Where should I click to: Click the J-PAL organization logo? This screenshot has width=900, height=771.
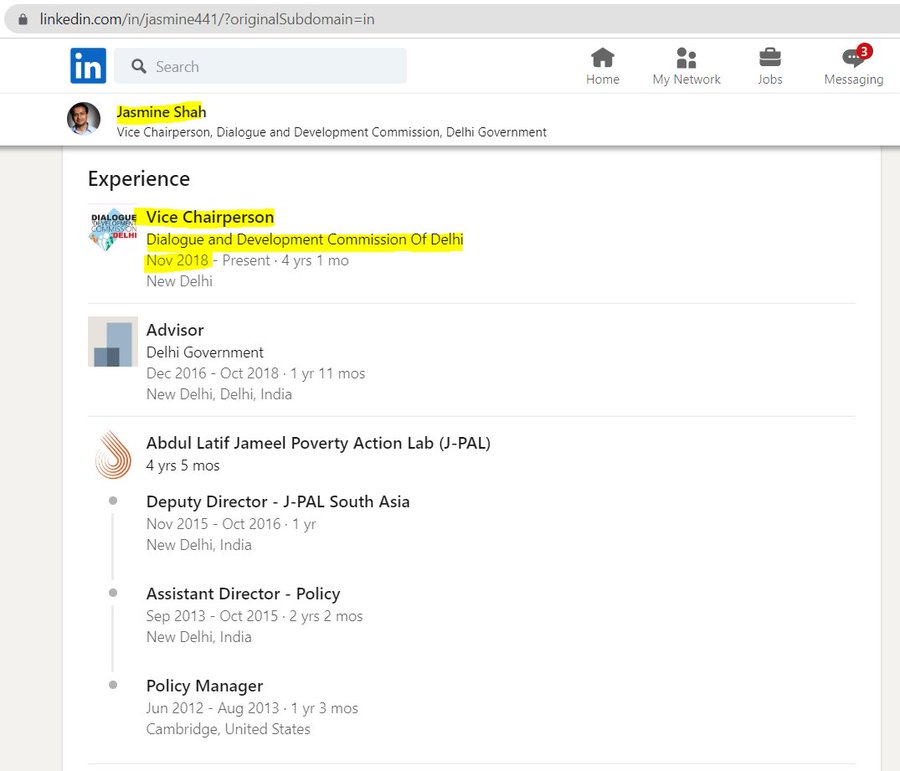(113, 455)
